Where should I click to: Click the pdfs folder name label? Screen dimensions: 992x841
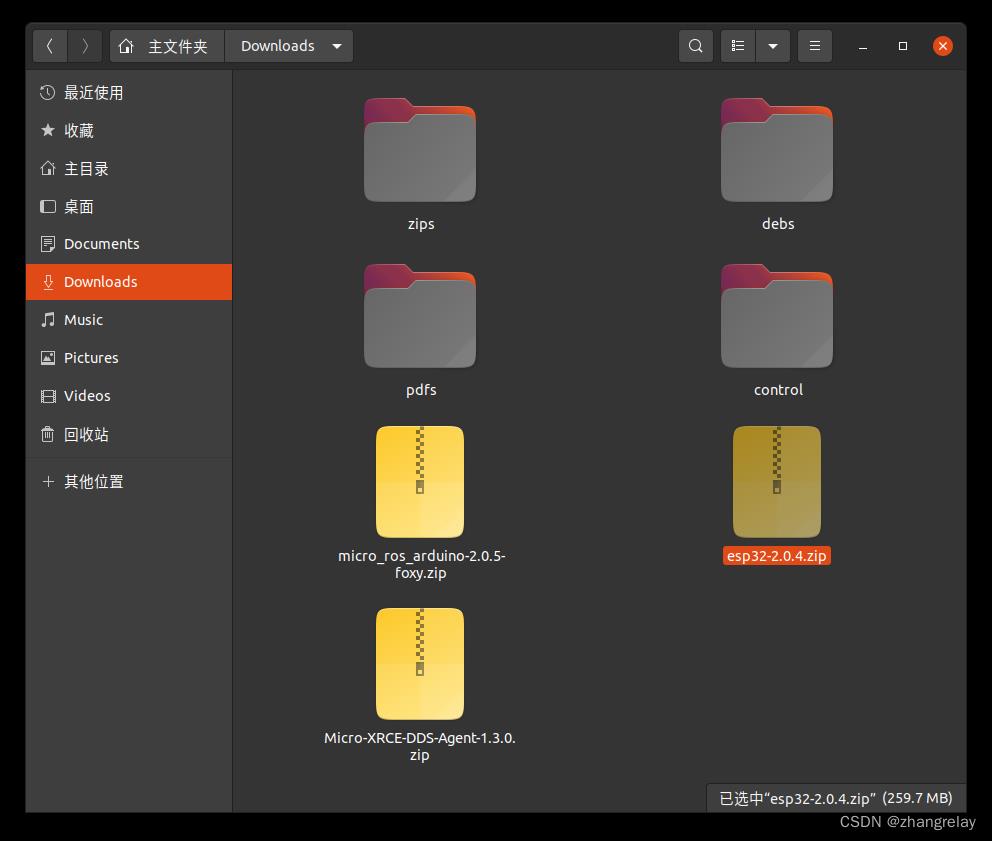tap(421, 390)
